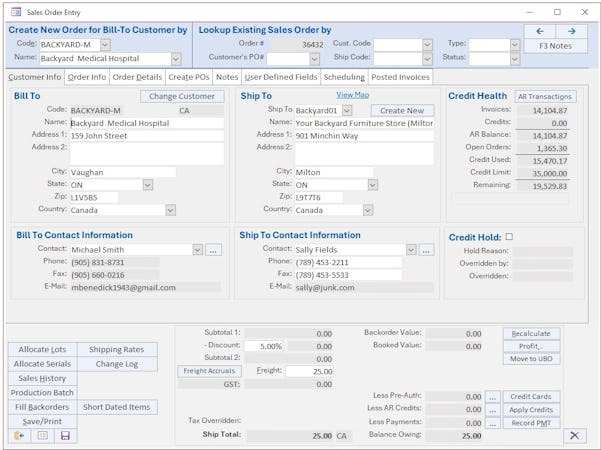Viewport: 601px width, 450px height.
Task: Switch to the Order Info tab
Action: coord(87,77)
